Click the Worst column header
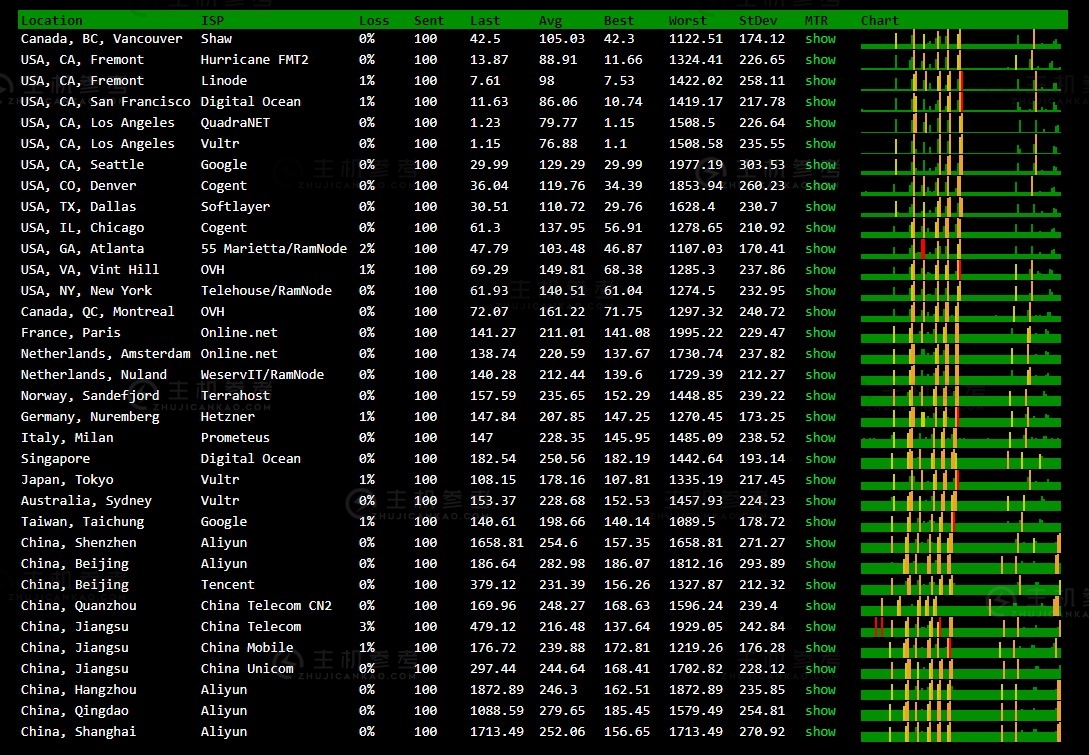Image resolution: width=1089 pixels, height=755 pixels. click(688, 21)
